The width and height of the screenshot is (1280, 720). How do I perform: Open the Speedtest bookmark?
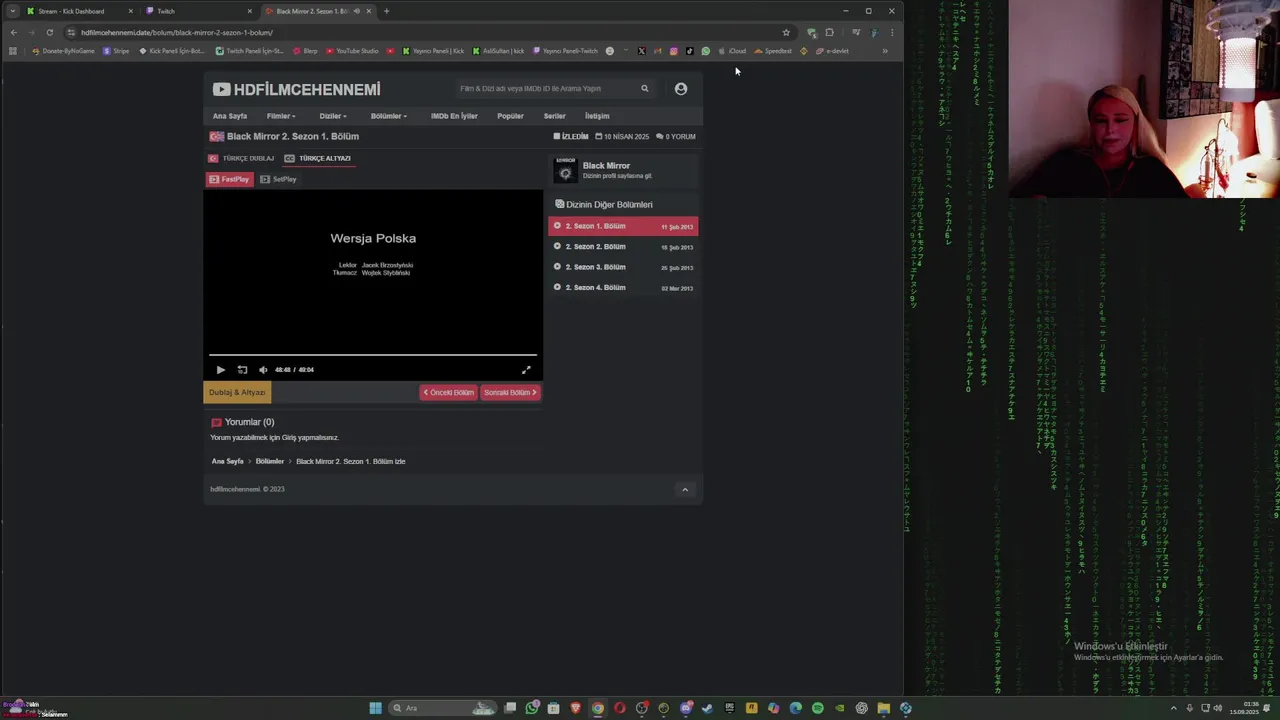point(773,51)
